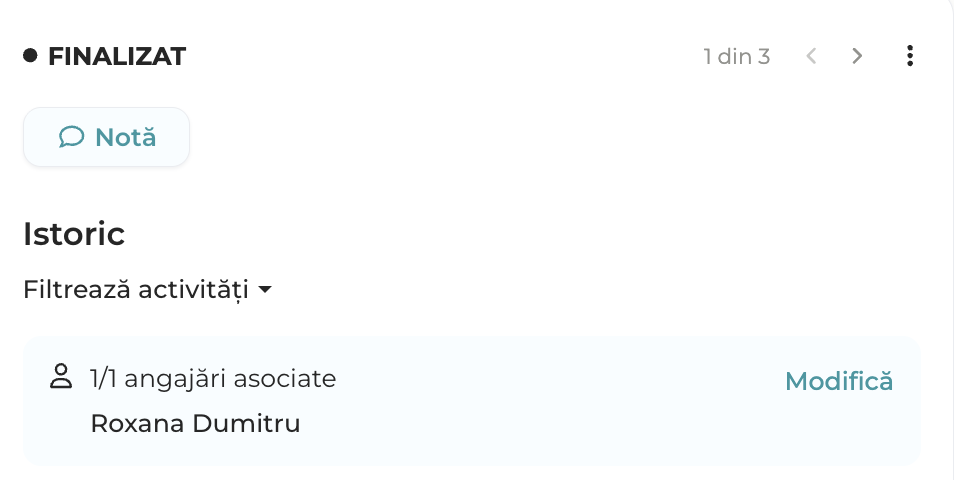The image size is (954, 480).
Task: Go back with the left chevron arrow
Action: [x=811, y=56]
